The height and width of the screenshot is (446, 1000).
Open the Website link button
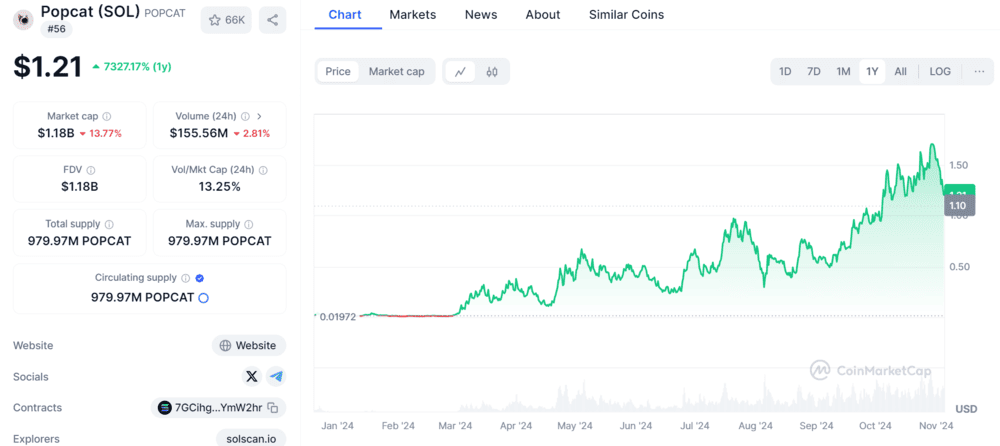point(249,346)
